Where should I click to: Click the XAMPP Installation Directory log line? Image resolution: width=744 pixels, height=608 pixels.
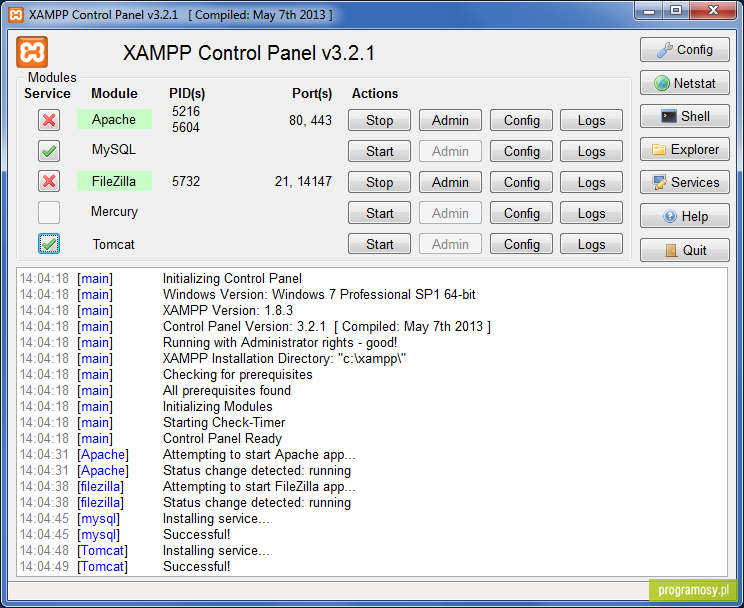[284, 358]
